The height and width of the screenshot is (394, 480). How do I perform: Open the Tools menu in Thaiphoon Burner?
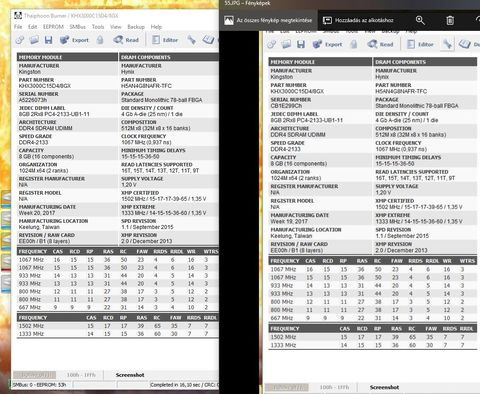(x=98, y=27)
